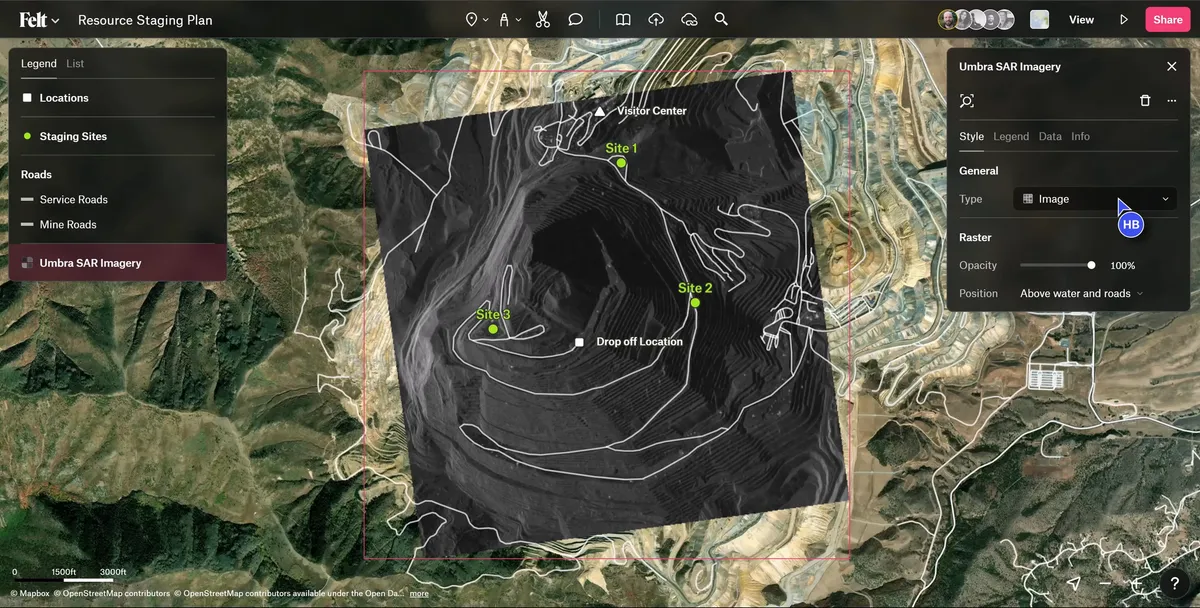
Task: Click the Site 2 green marker
Action: tap(695, 302)
